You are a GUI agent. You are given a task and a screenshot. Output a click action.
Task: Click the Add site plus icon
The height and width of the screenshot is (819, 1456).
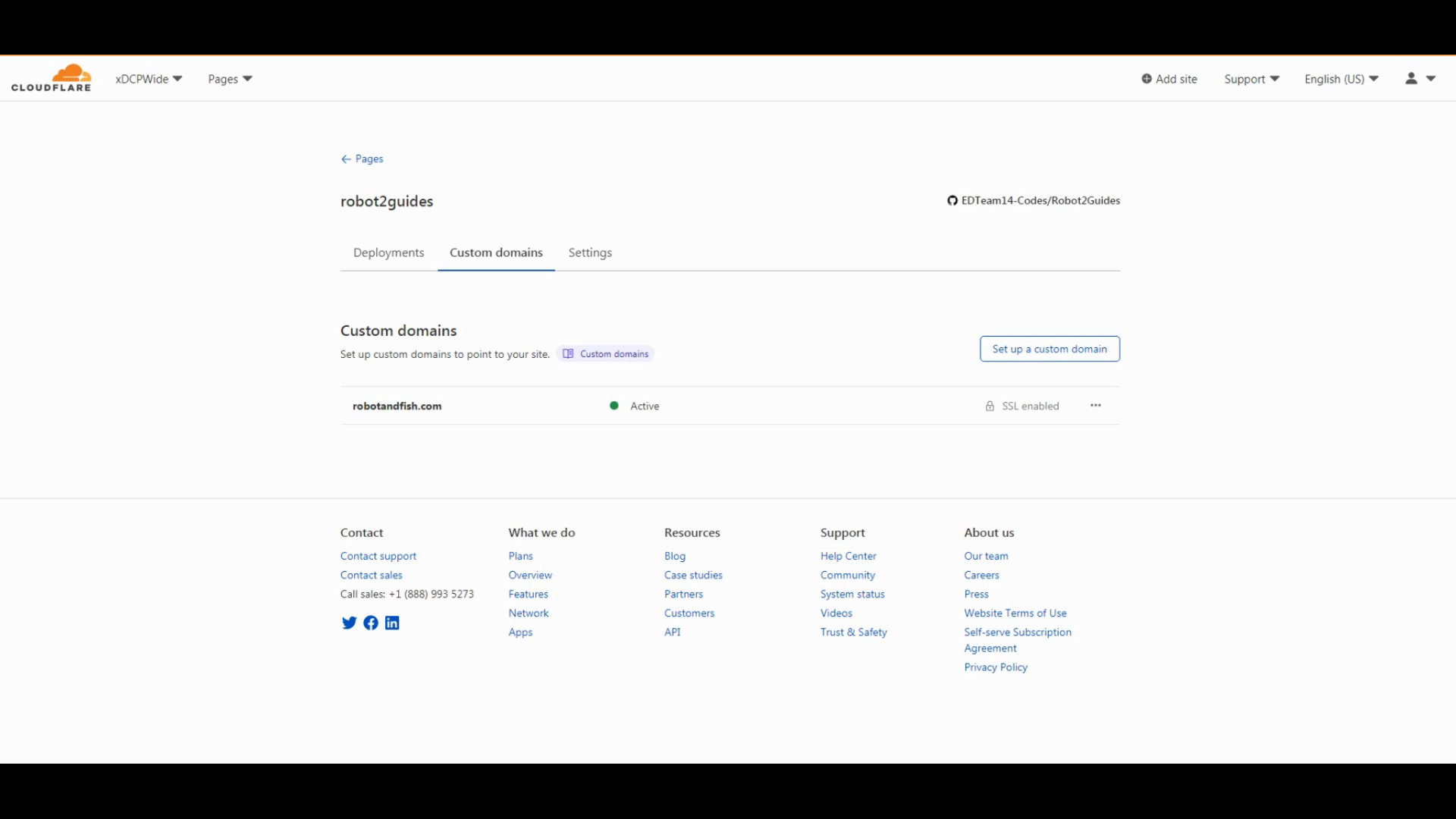(1147, 79)
